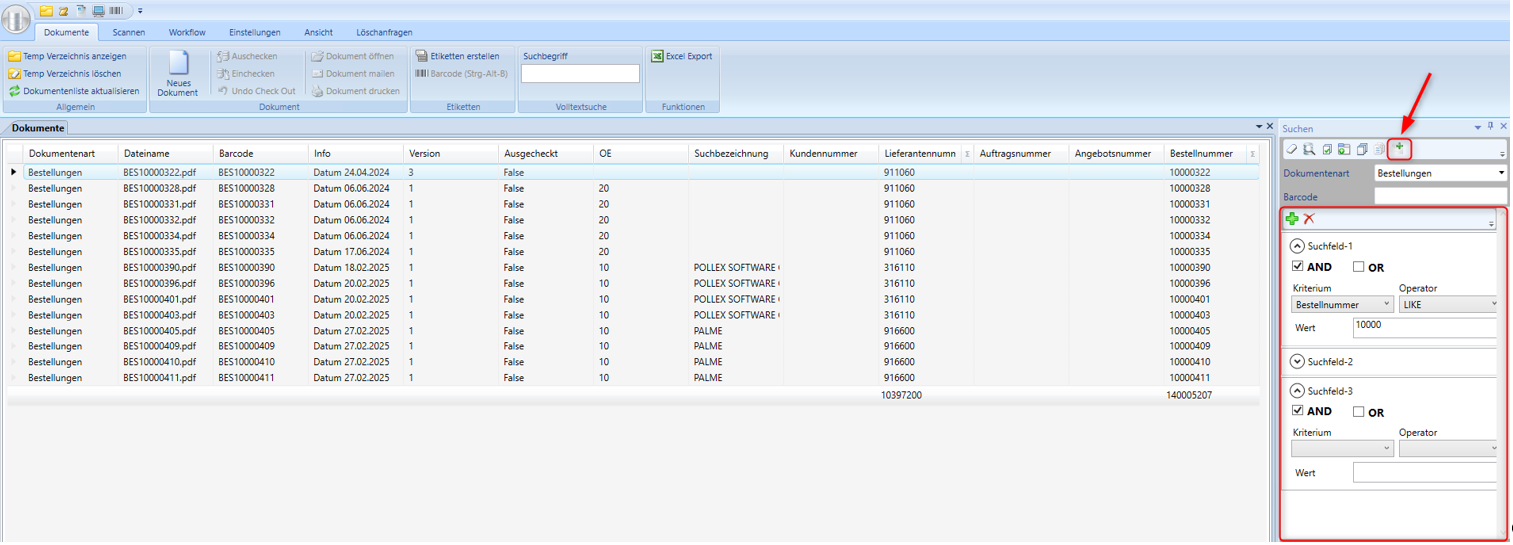Add search field with highlighted plus icon
The image size is (1513, 545).
[x=1400, y=148]
